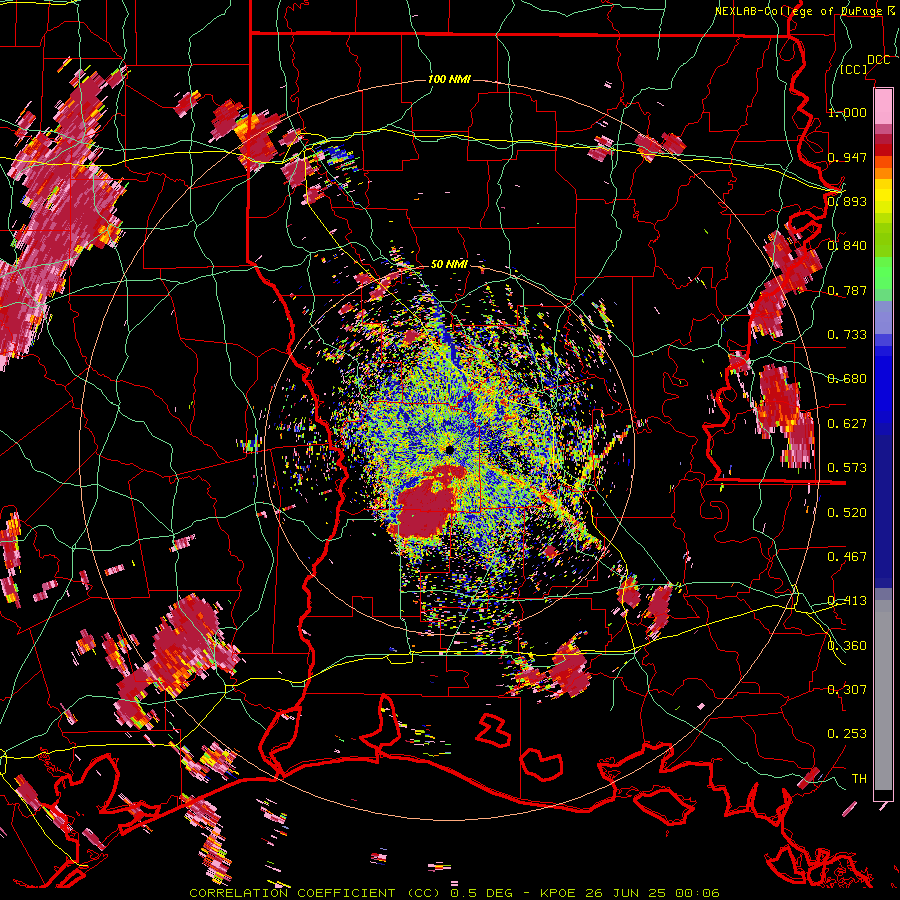The image size is (900, 900).
Task: Click the 0.573 scale value
Action: click(847, 468)
